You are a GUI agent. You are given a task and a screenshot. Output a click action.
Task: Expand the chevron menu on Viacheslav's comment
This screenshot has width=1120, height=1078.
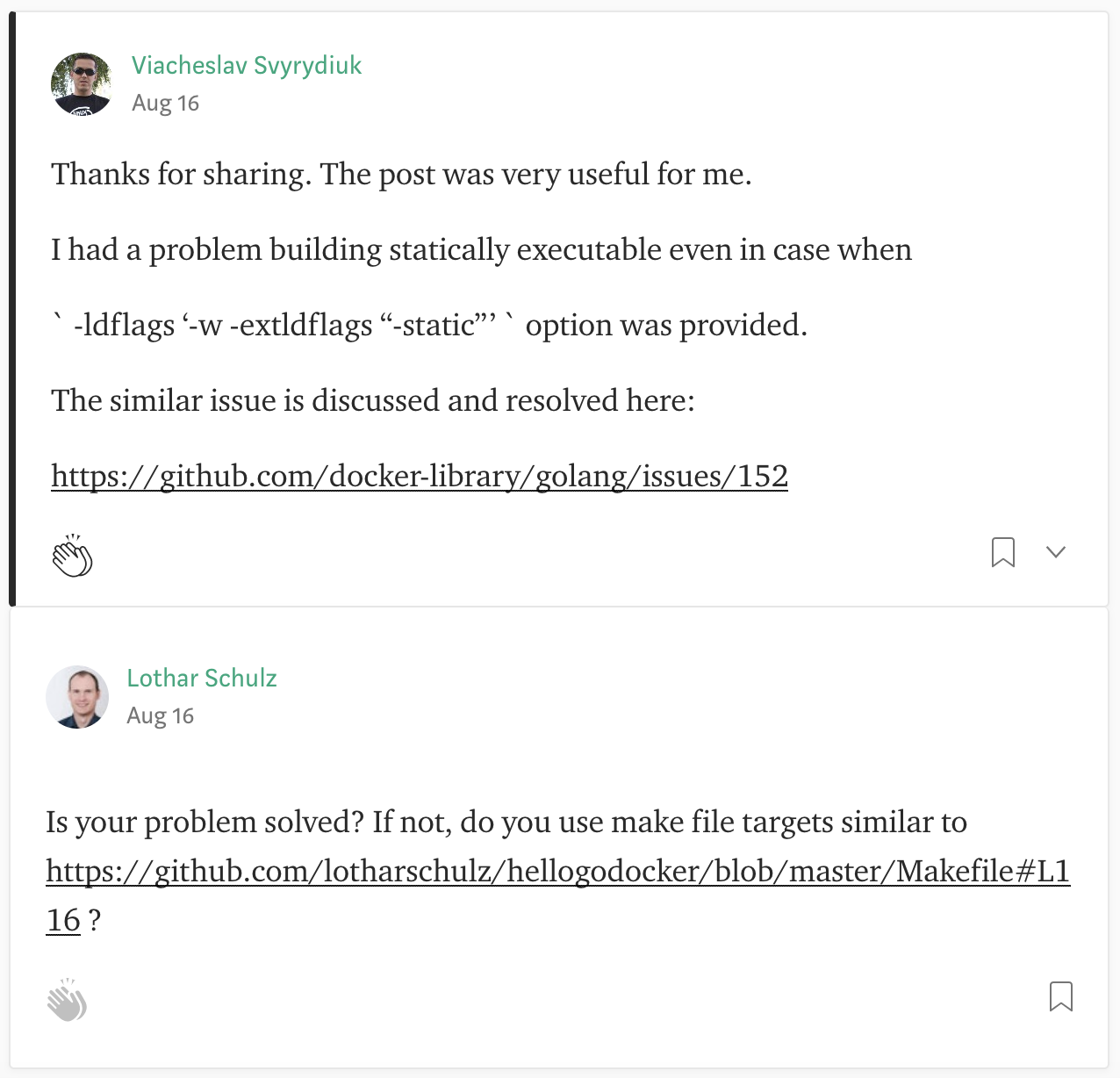click(x=1056, y=552)
